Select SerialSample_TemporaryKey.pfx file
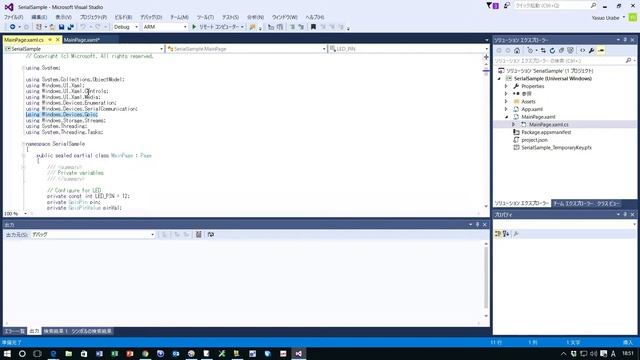This screenshot has width=640, height=360. (556, 148)
